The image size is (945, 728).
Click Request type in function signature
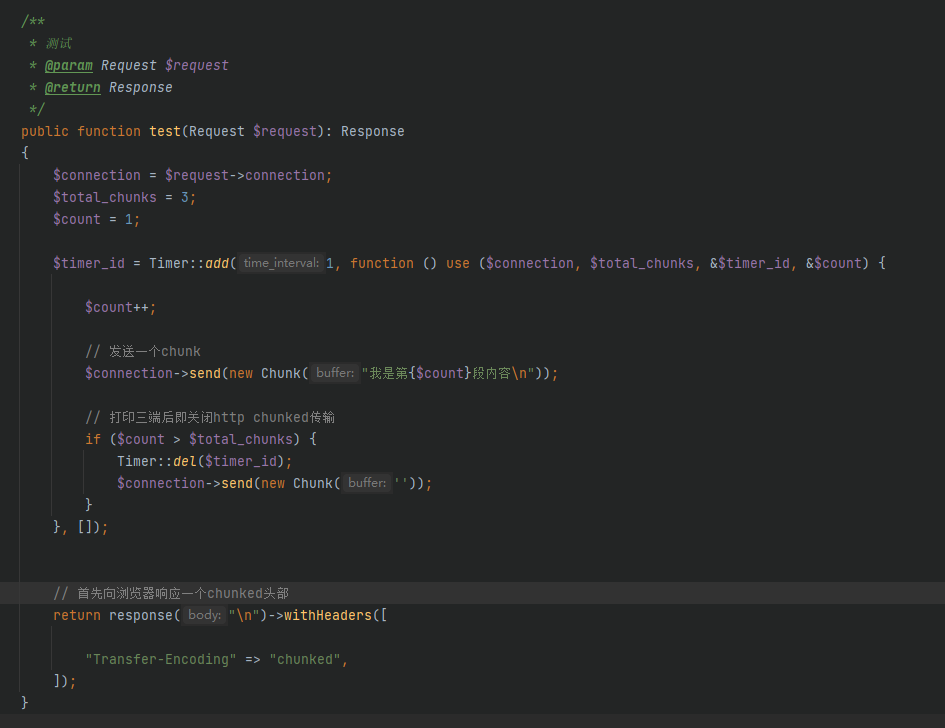pyautogui.click(x=217, y=131)
